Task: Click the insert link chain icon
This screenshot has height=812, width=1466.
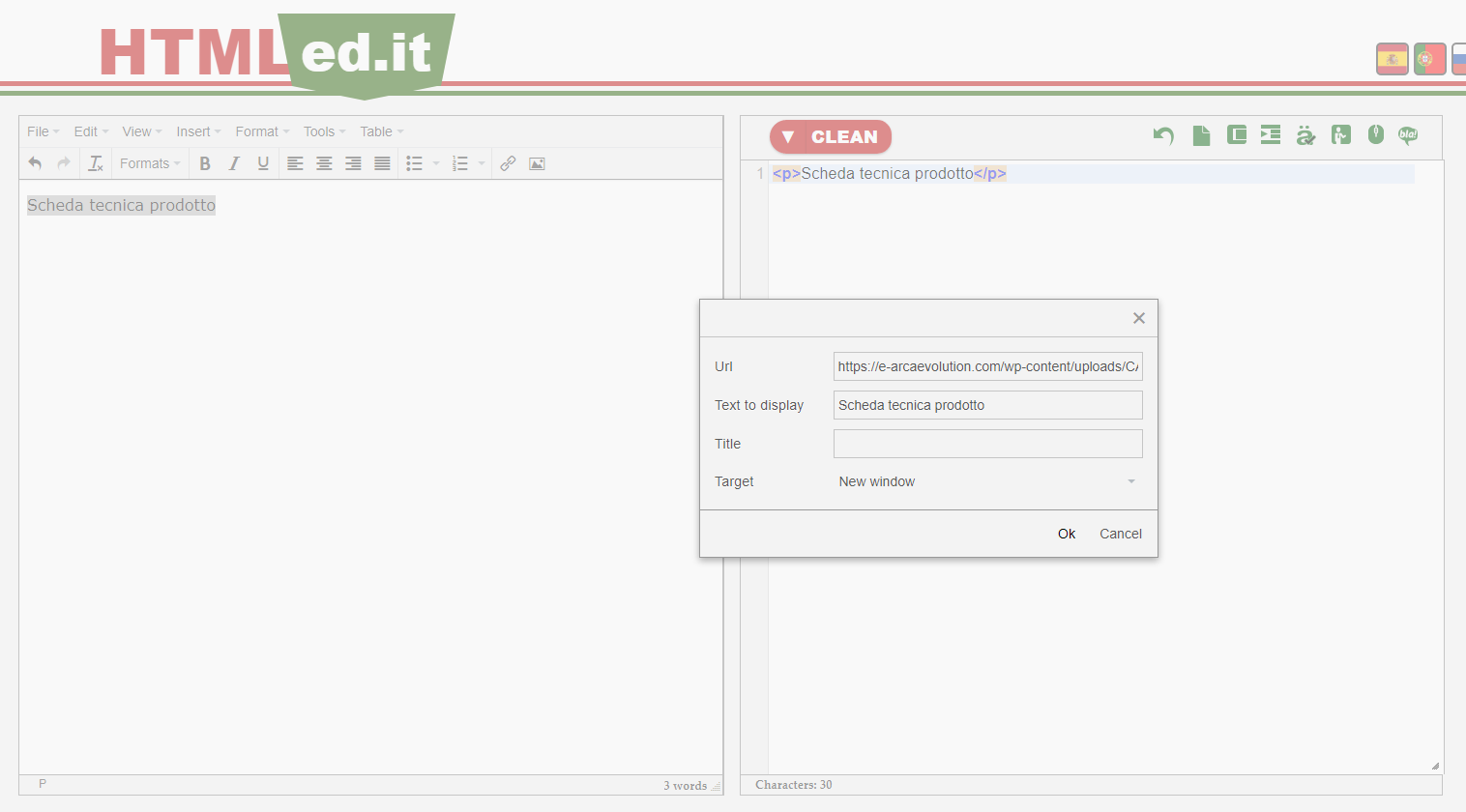Action: click(x=508, y=163)
